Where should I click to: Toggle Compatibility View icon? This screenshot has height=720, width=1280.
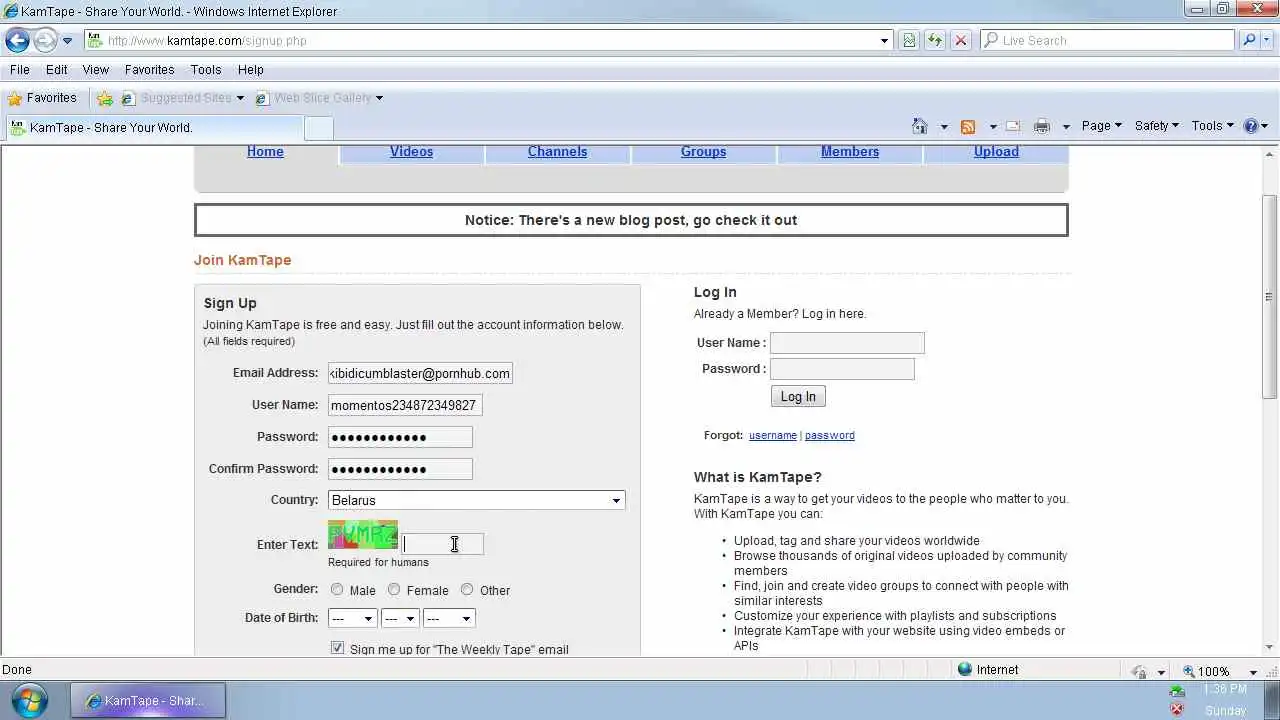click(x=909, y=41)
